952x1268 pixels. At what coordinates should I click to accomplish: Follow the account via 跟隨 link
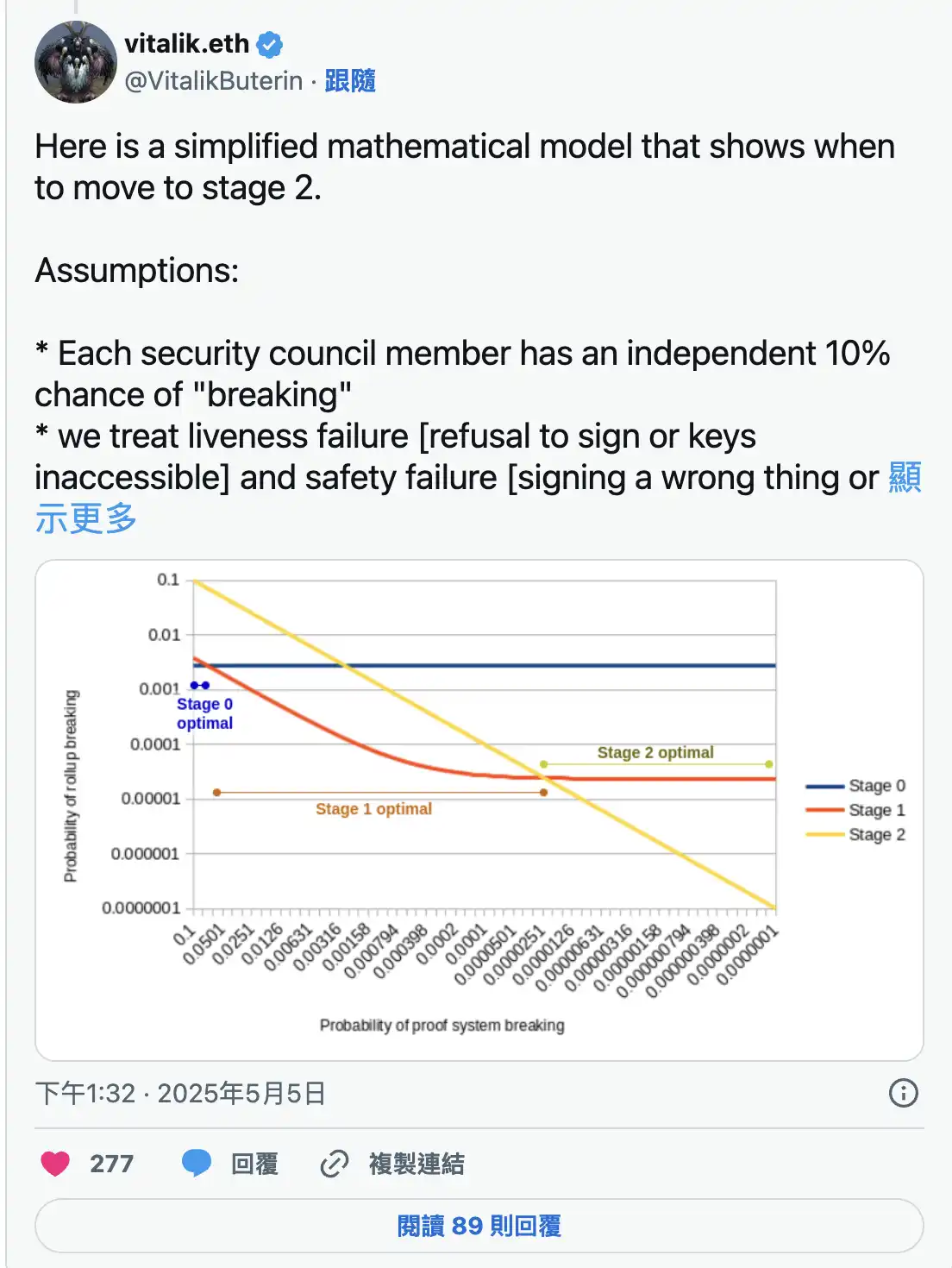pyautogui.click(x=350, y=81)
